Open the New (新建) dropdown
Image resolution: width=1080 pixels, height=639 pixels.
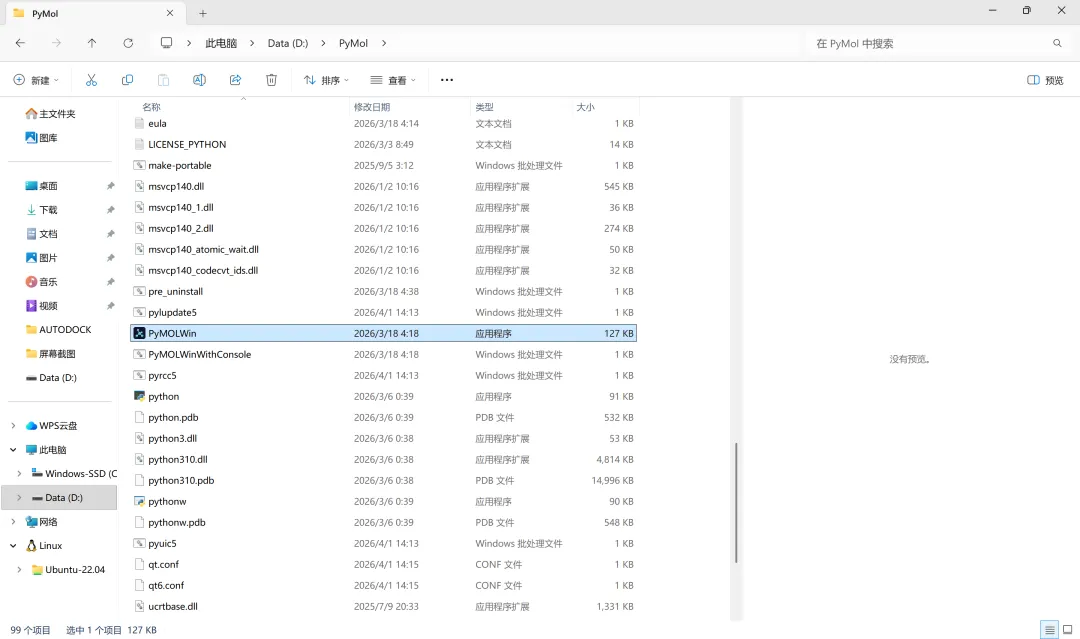pyautogui.click(x=37, y=80)
